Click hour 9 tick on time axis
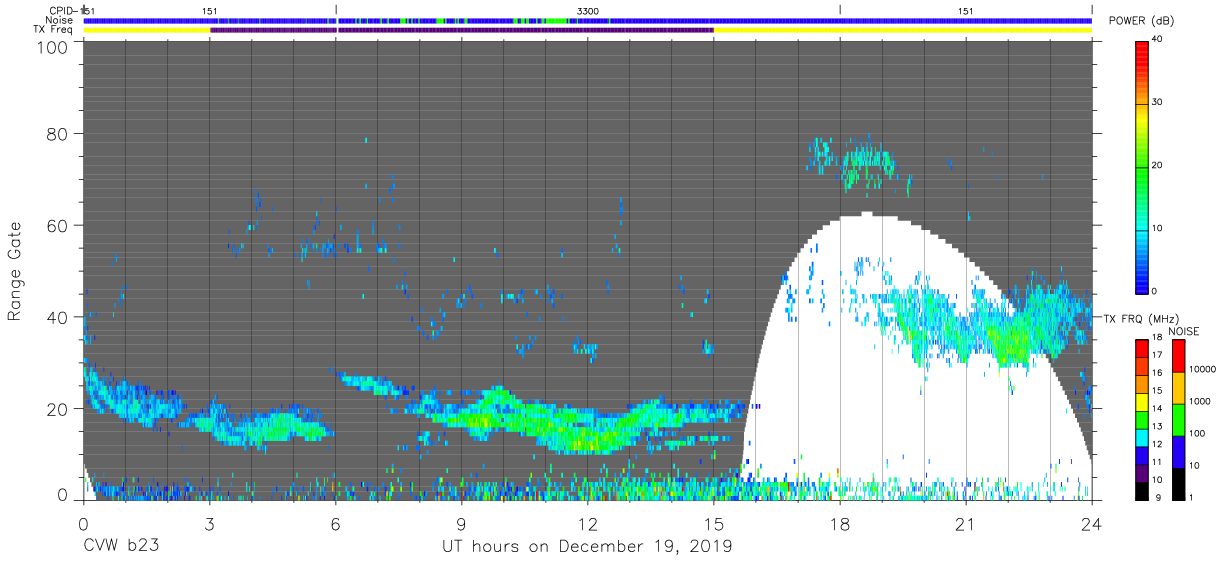The height and width of the screenshot is (567, 1228). [x=462, y=522]
